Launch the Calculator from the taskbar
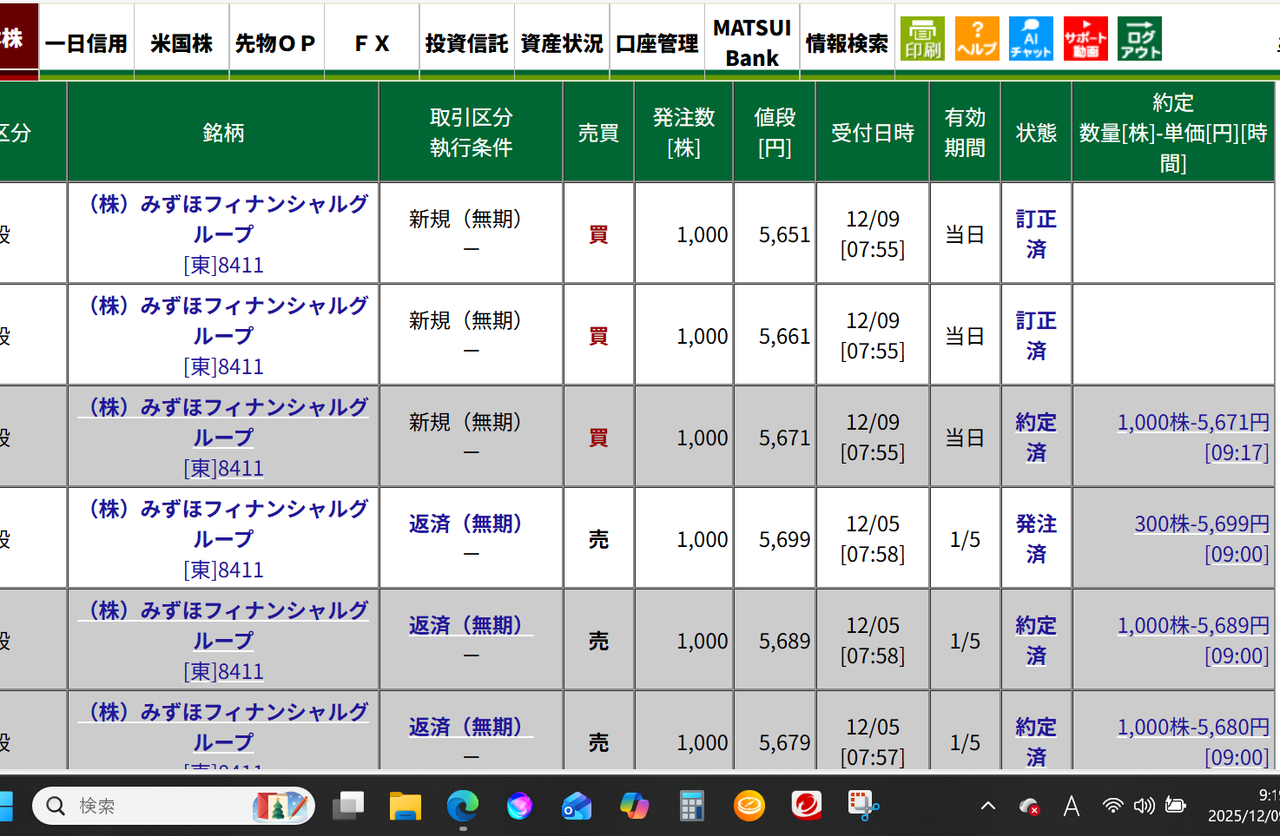 click(691, 805)
